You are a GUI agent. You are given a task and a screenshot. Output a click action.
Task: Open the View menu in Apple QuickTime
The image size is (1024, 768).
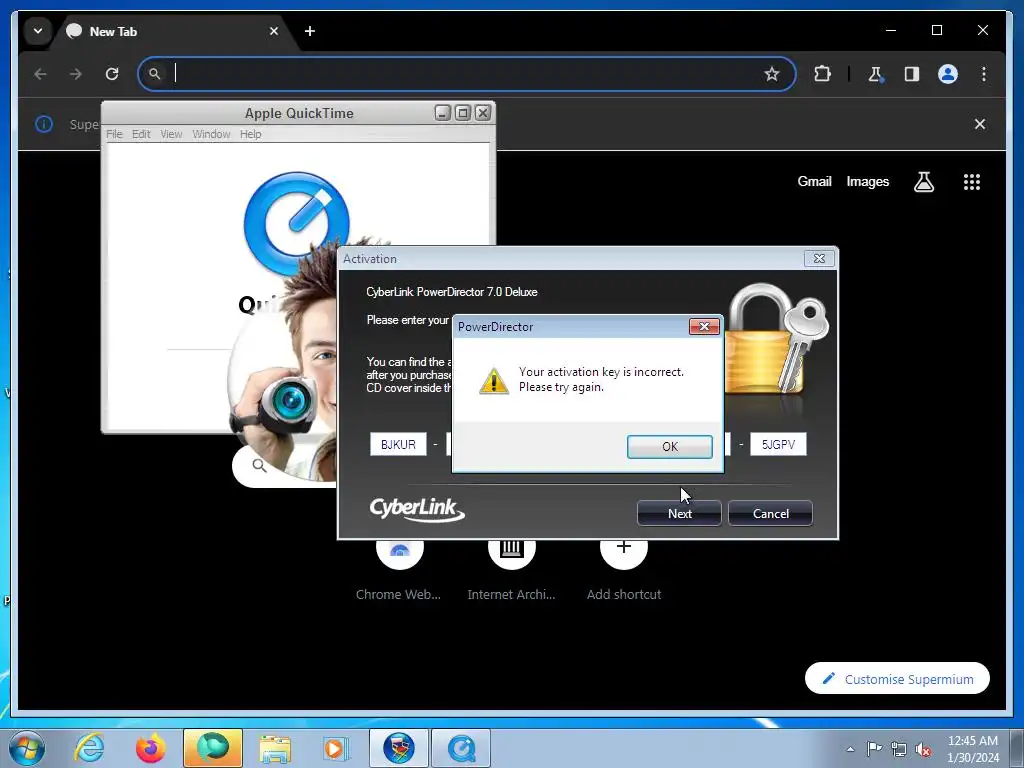(x=171, y=134)
